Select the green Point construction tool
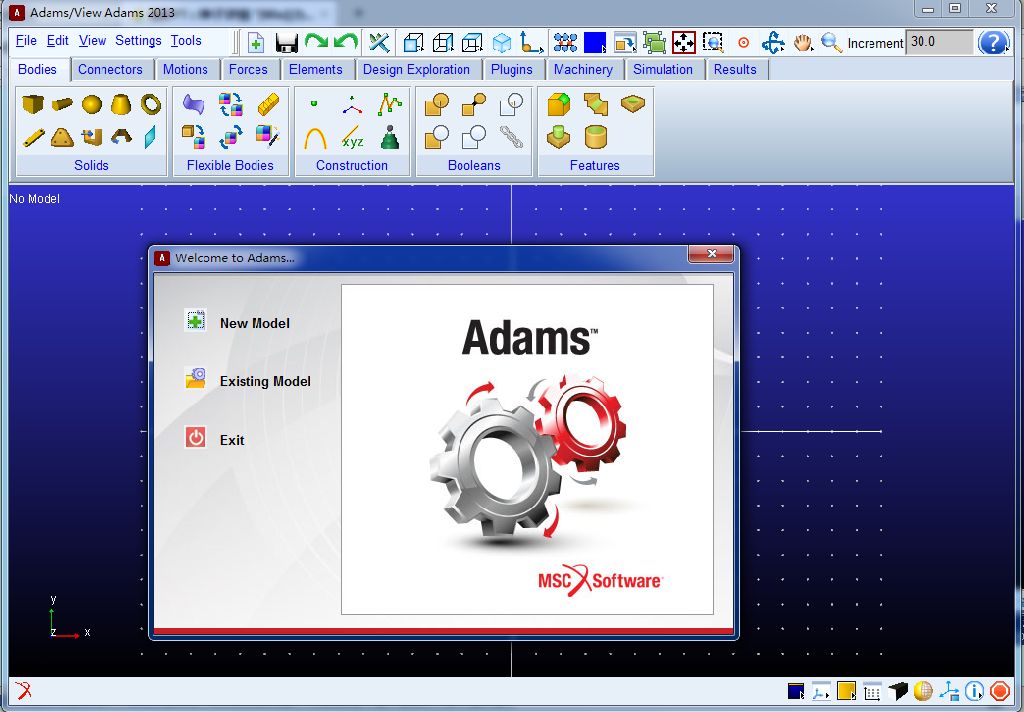 (x=314, y=103)
